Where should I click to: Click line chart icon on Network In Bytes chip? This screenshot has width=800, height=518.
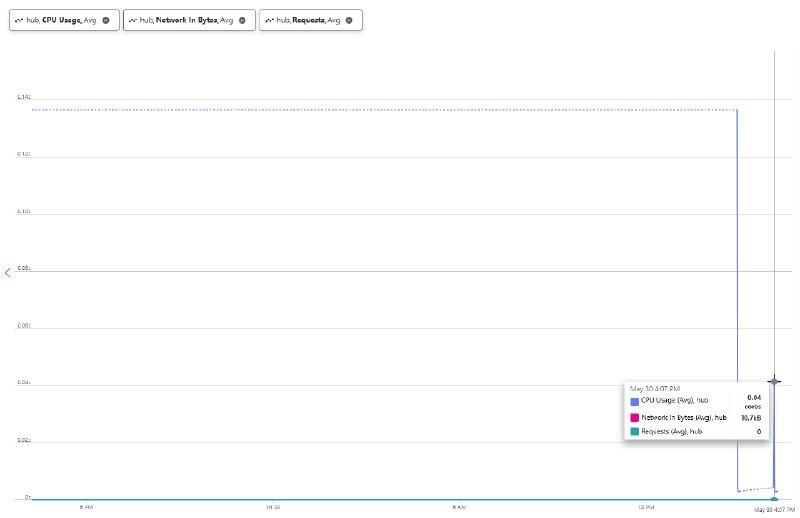133,20
